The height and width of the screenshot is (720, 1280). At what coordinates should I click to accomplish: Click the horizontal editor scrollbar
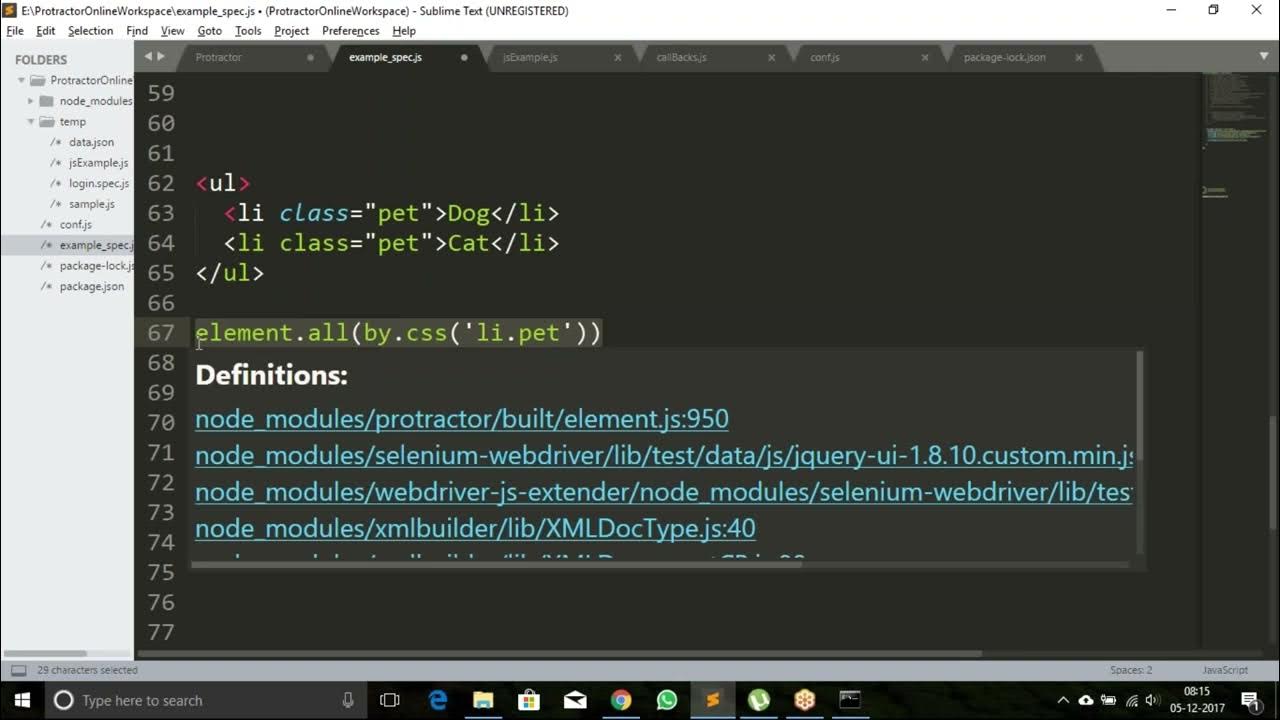tap(558, 655)
